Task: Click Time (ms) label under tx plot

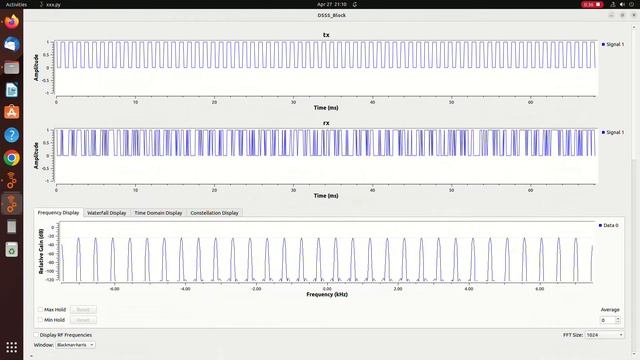Action: [326, 108]
